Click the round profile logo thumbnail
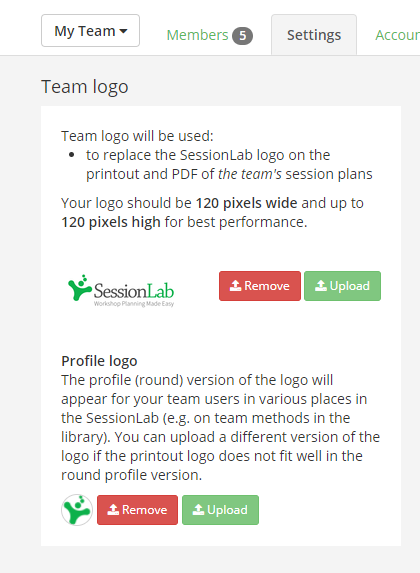The image size is (420, 573). point(77,510)
